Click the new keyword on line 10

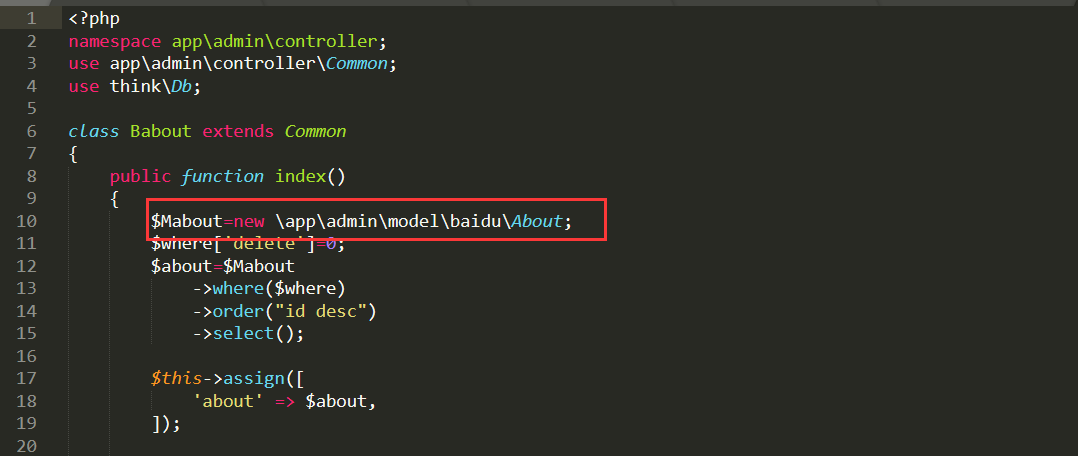point(249,221)
